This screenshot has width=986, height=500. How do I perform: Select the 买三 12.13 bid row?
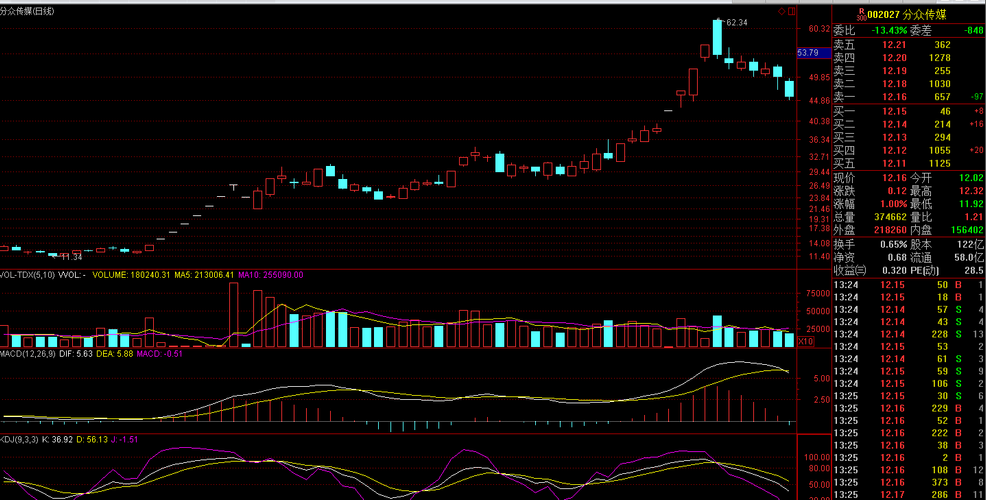(908, 138)
